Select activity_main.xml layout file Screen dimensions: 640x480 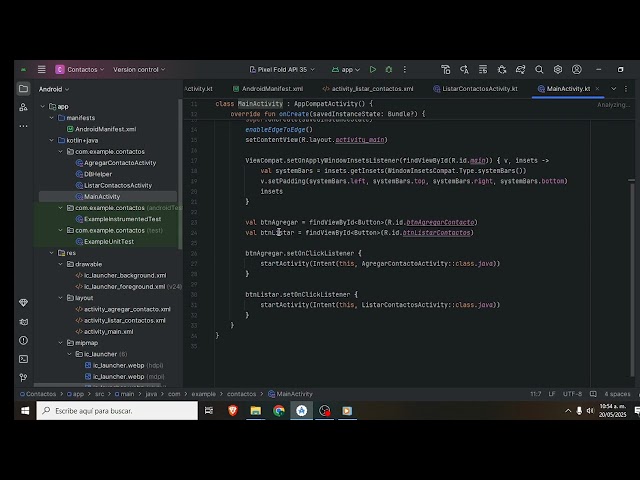pos(104,332)
